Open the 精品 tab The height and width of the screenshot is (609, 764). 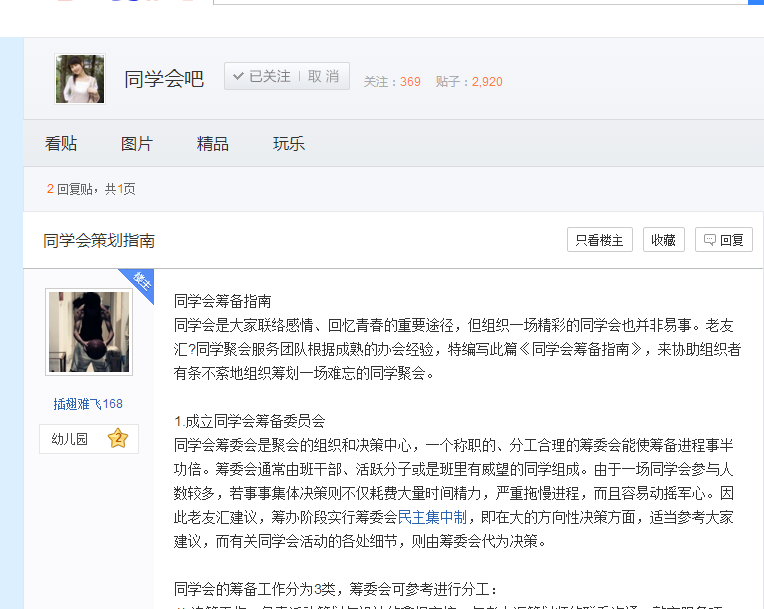[213, 144]
